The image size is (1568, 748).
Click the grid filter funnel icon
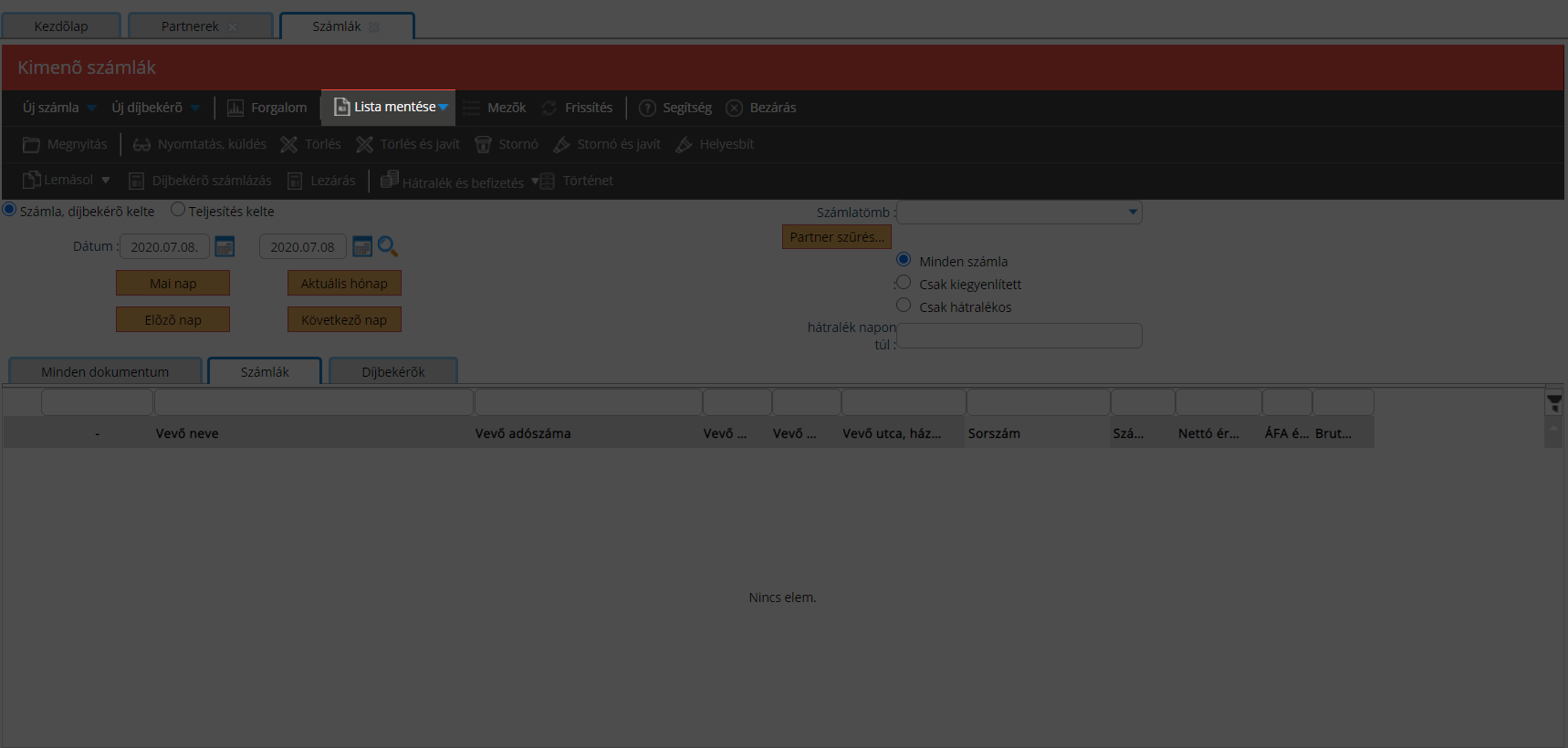pyautogui.click(x=1553, y=402)
